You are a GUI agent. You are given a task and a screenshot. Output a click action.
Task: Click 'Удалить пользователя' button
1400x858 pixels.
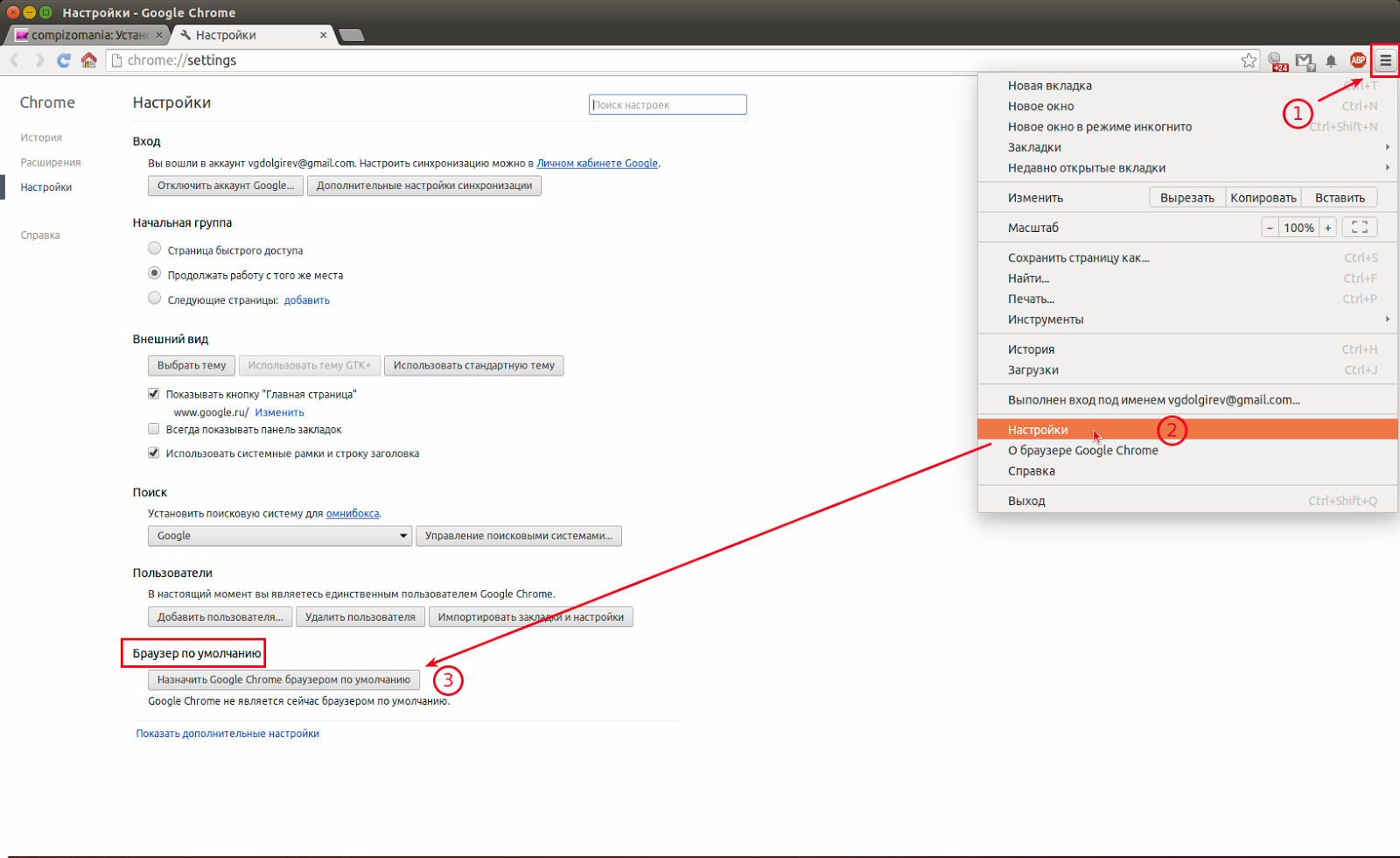coord(360,617)
